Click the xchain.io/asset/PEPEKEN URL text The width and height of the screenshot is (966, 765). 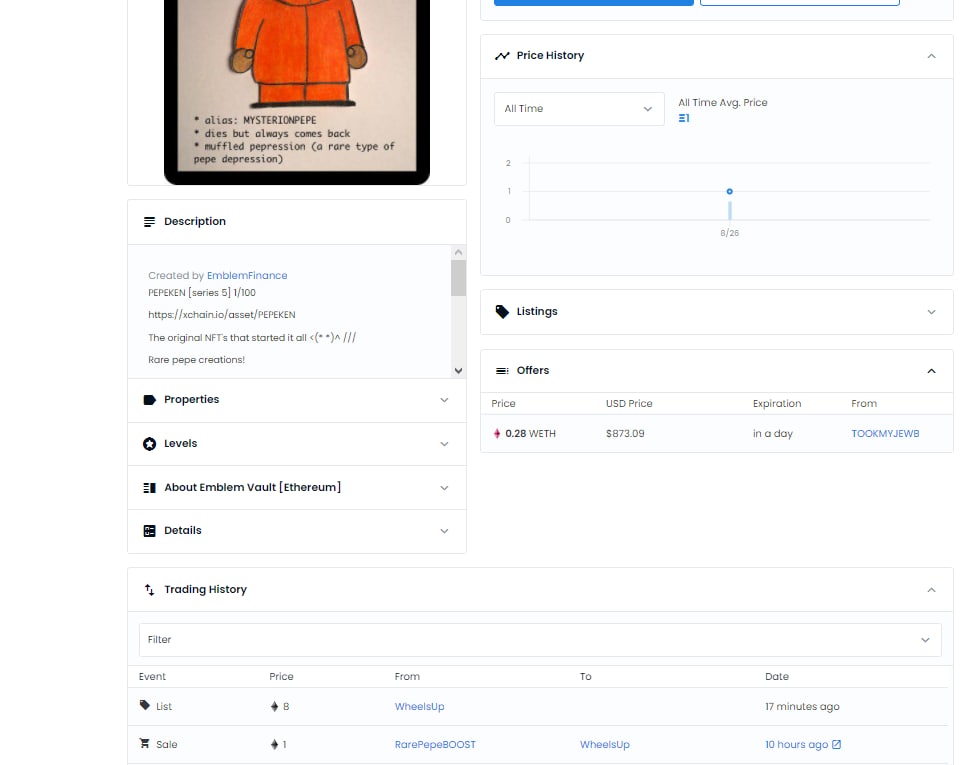[x=222, y=315]
